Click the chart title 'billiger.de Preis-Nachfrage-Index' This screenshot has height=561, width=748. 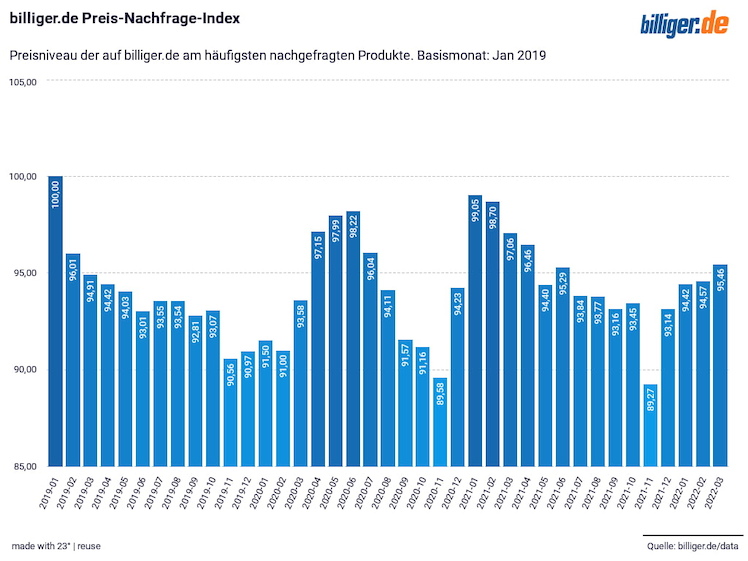(x=125, y=18)
